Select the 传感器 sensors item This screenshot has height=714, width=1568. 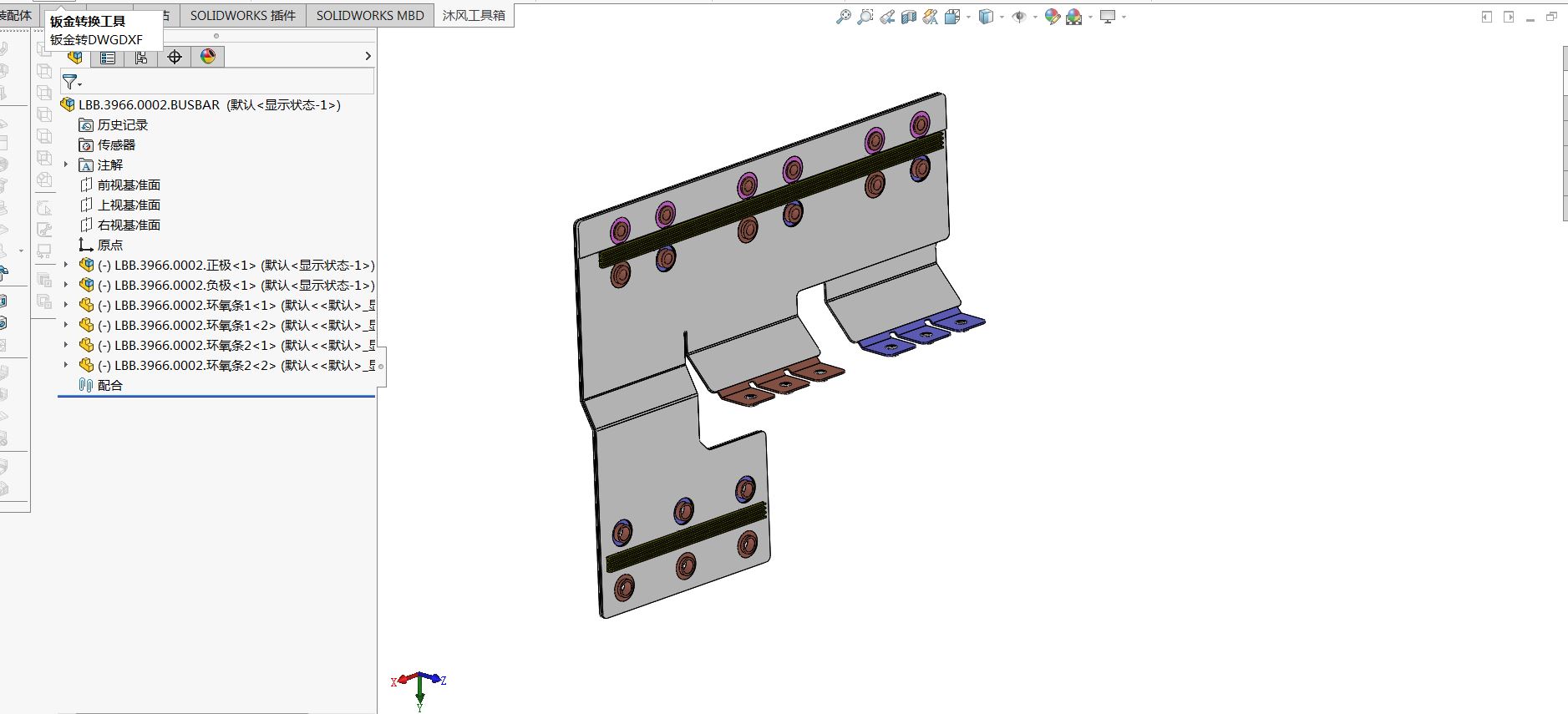(116, 144)
